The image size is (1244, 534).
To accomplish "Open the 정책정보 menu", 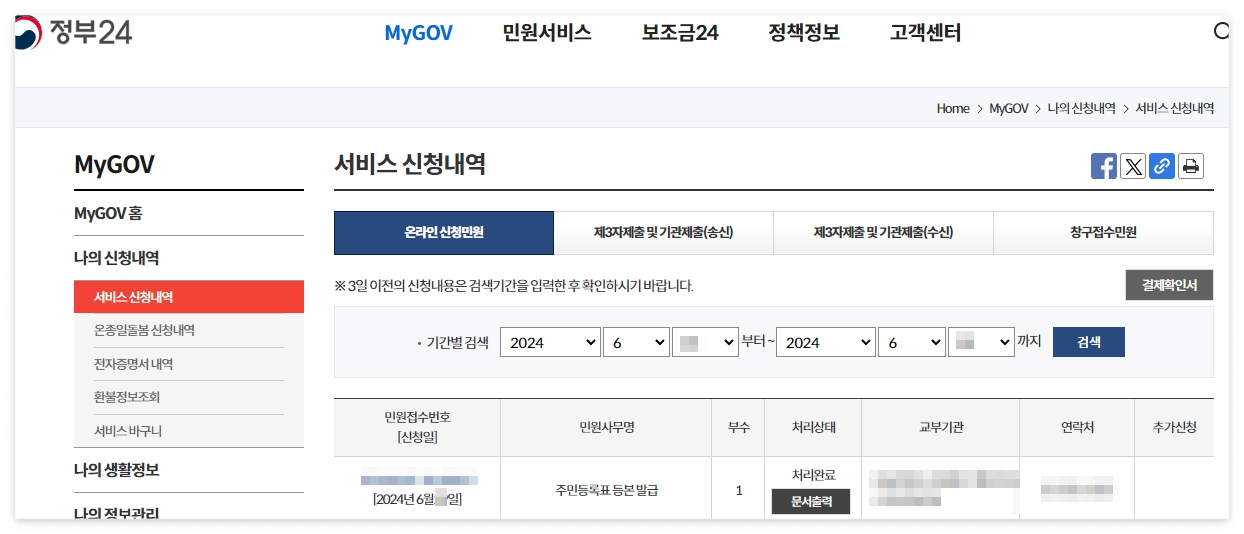I will point(804,33).
